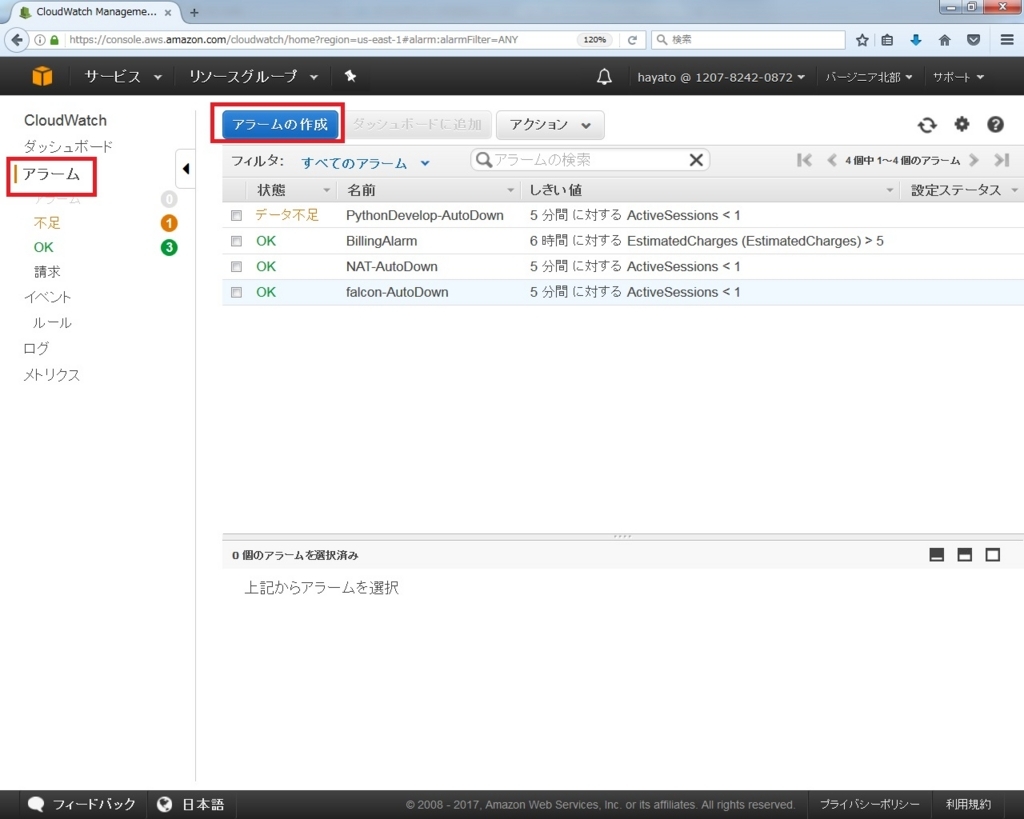Click the アラームの検索 search field
Screen dimensions: 1024x819
[x=590, y=160]
